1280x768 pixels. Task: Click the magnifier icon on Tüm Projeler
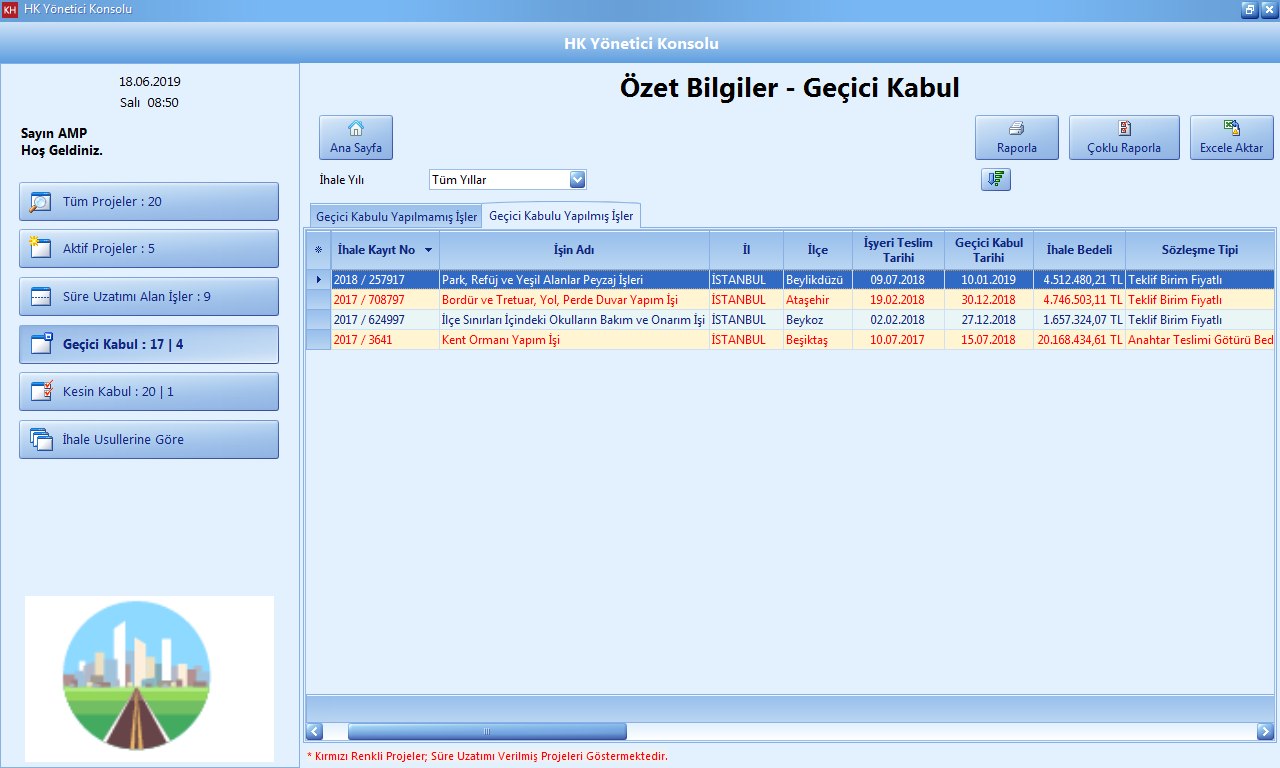click(x=39, y=201)
